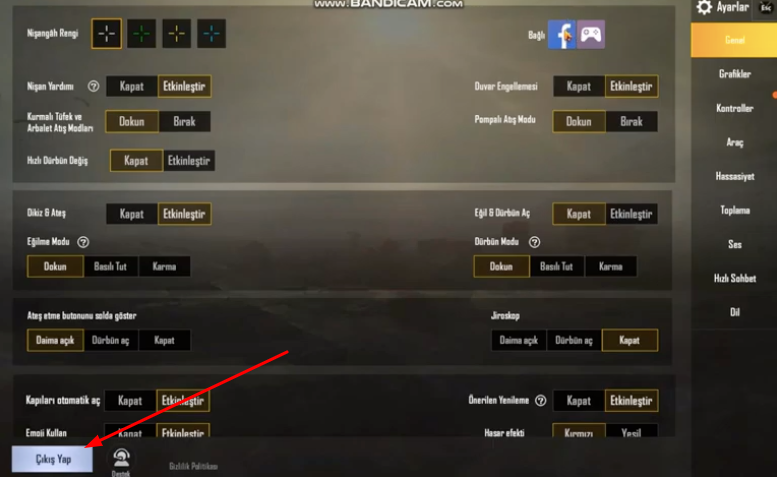Click the Ayarlar gear icon

(x=704, y=7)
